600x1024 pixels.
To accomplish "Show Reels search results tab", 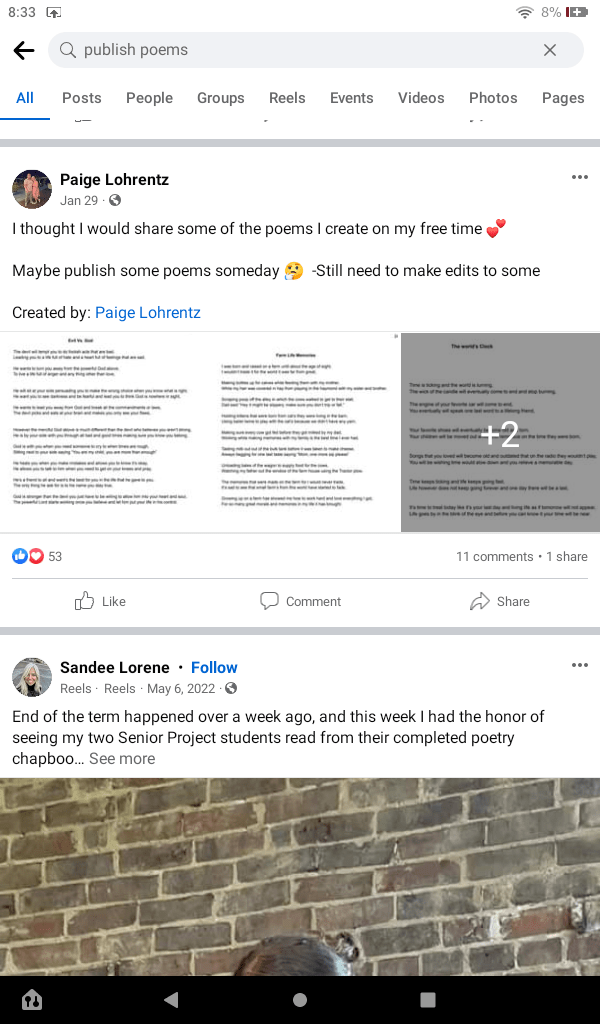I will [x=287, y=98].
